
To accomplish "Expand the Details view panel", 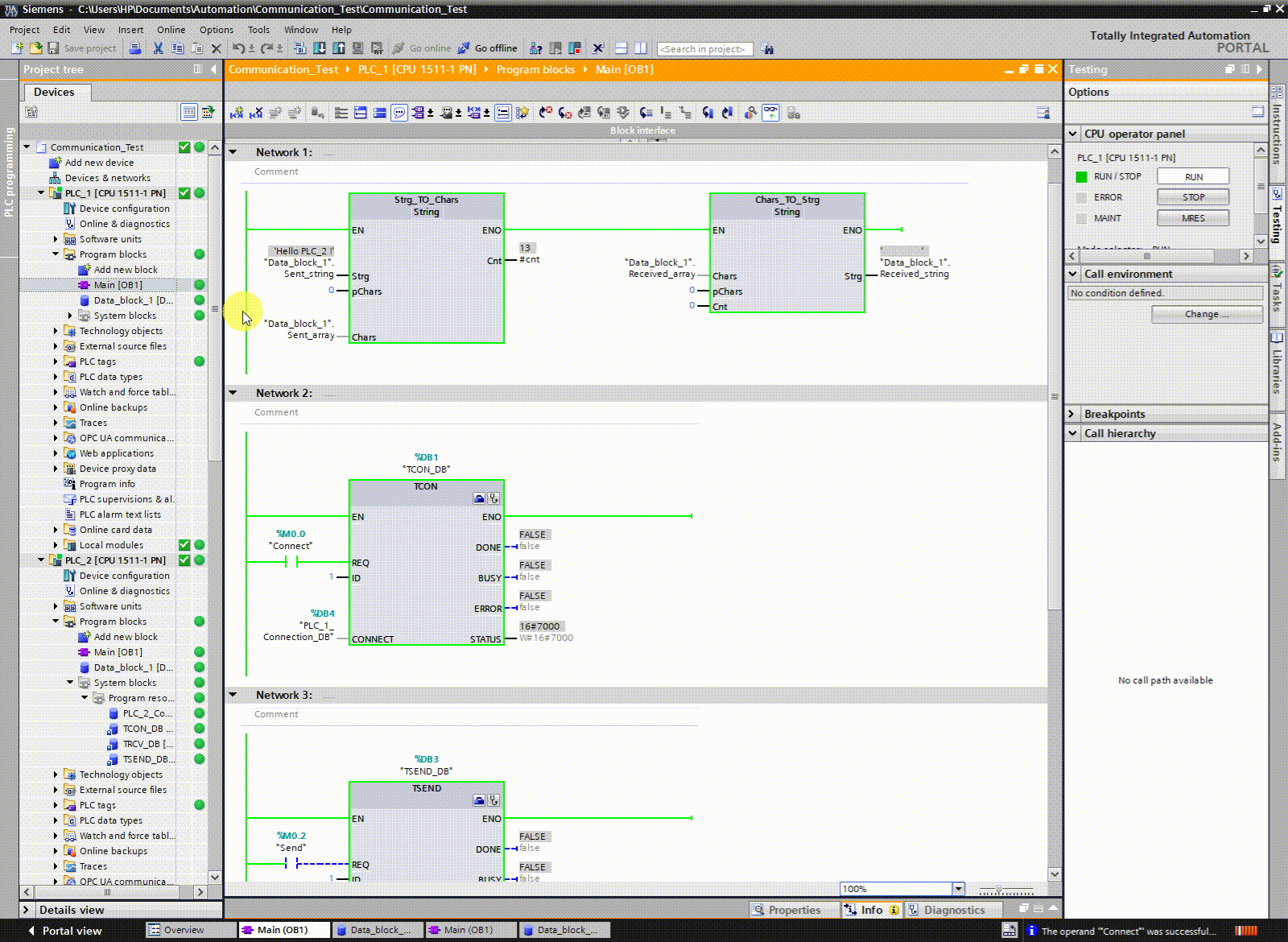I will click(x=26, y=910).
